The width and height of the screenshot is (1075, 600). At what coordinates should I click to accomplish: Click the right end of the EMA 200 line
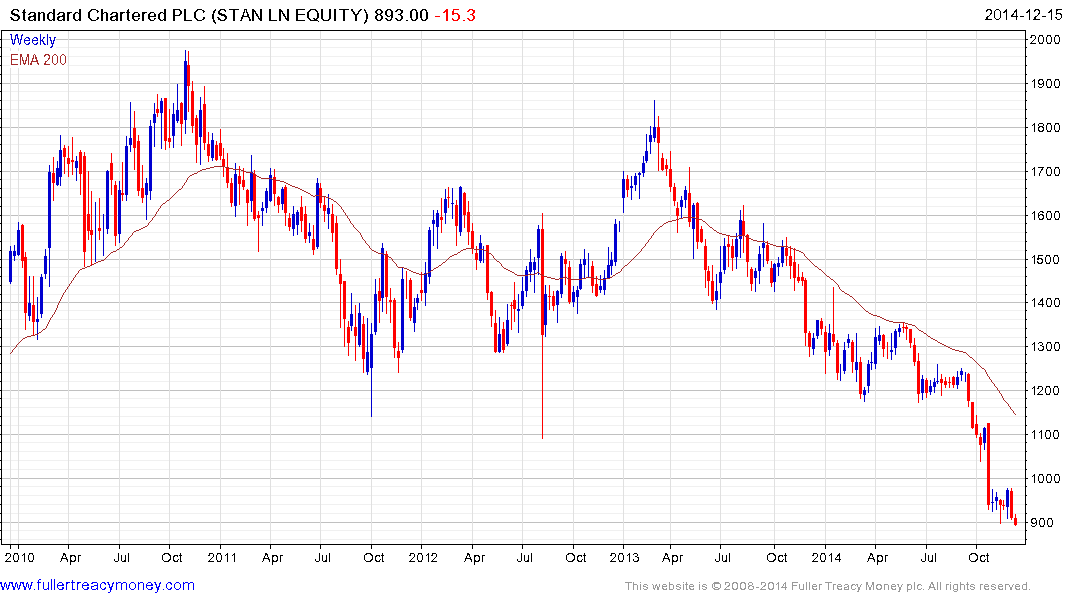tap(1015, 413)
